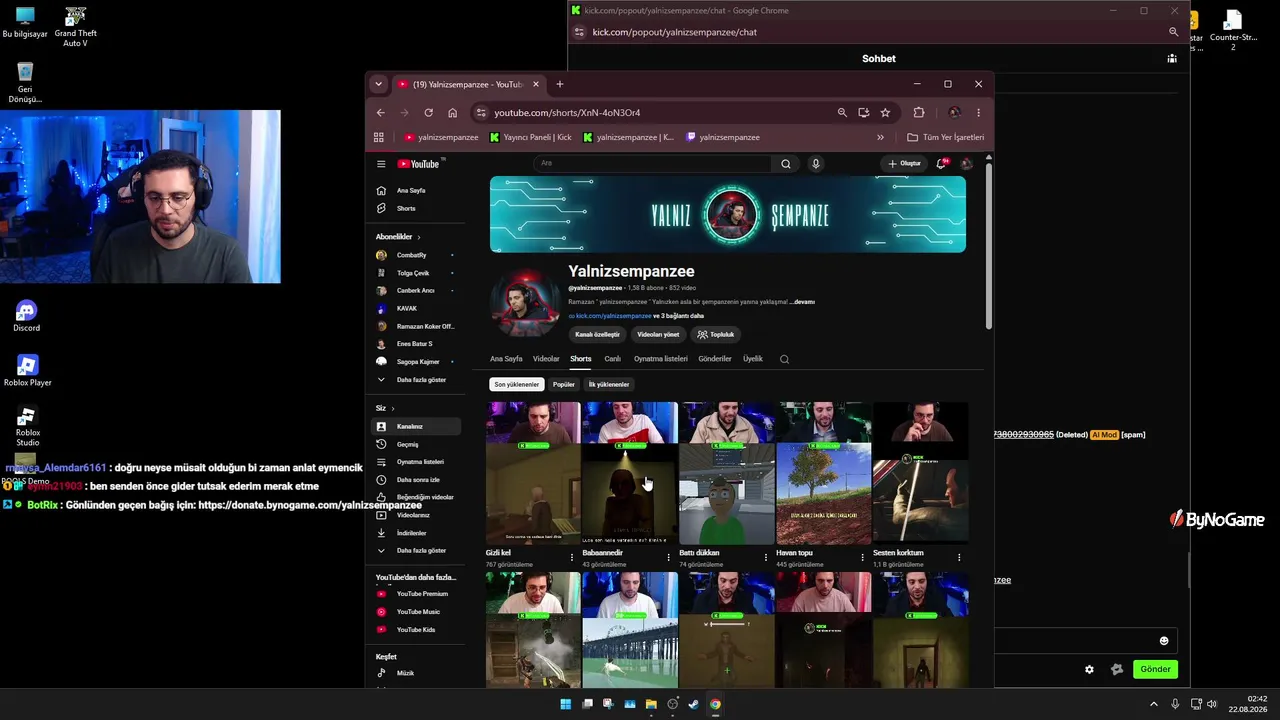Switch to the Gönderiler channel tab
Viewport: 1280px width, 720px height.
point(715,359)
